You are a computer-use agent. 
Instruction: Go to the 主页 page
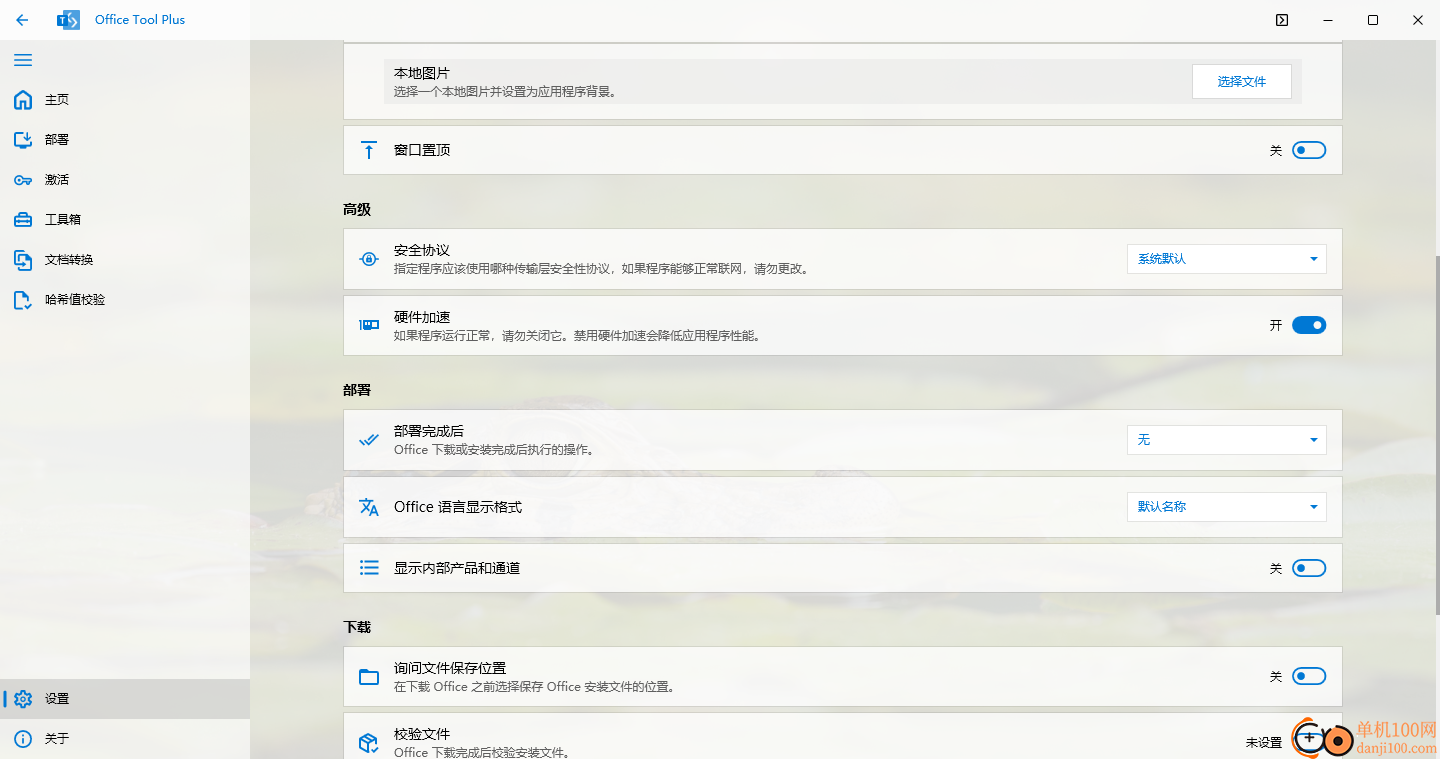pos(125,100)
